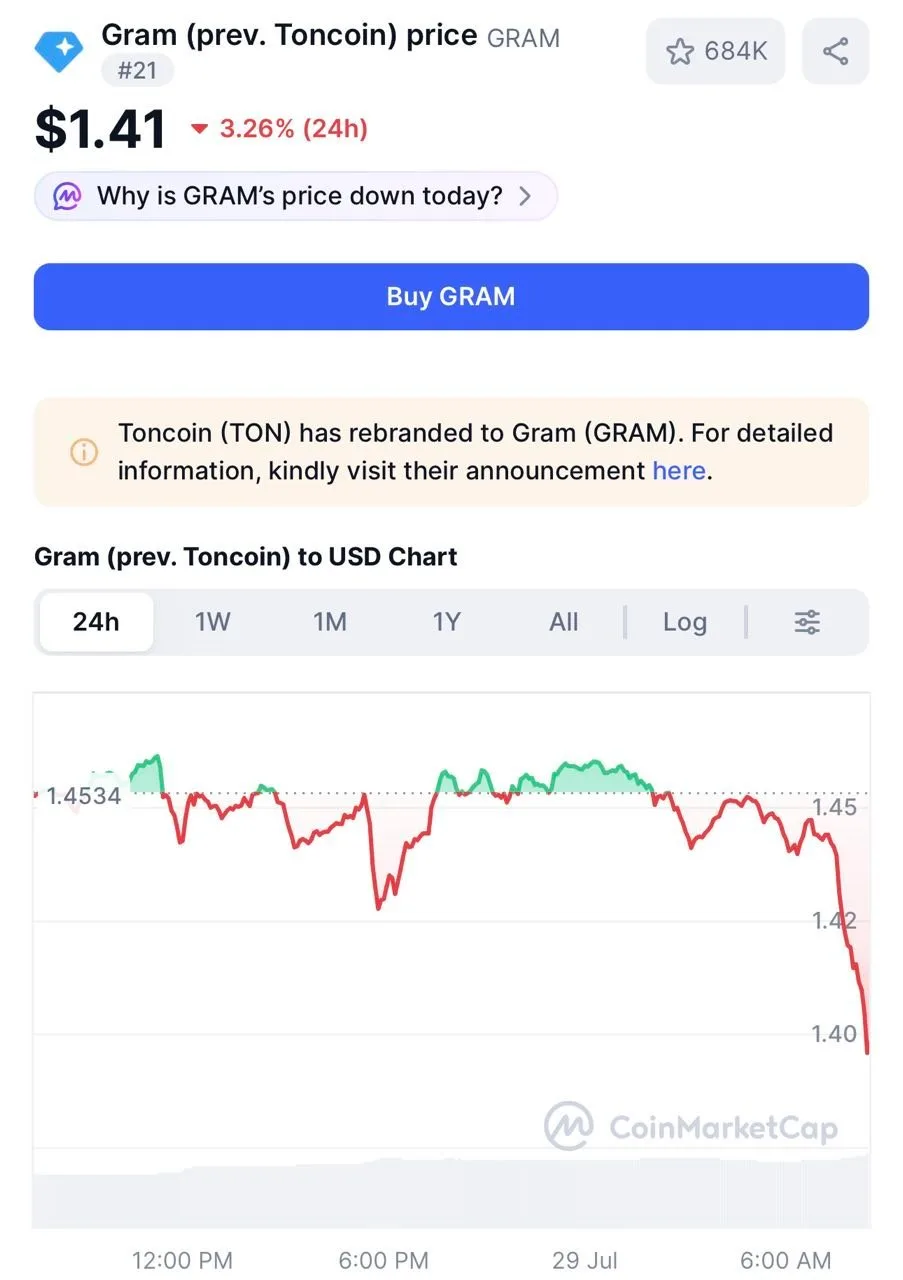The height and width of the screenshot is (1280, 903).
Task: Select the 24h chart range
Action: click(96, 622)
